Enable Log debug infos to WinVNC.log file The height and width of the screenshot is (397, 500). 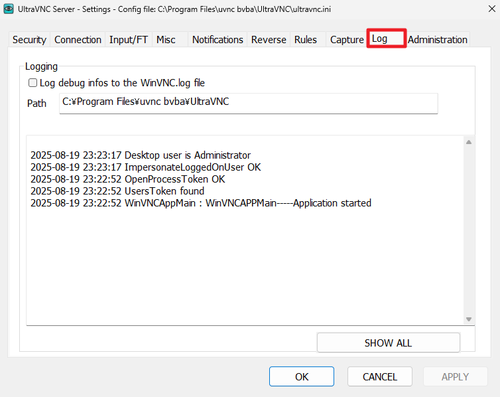(x=32, y=83)
